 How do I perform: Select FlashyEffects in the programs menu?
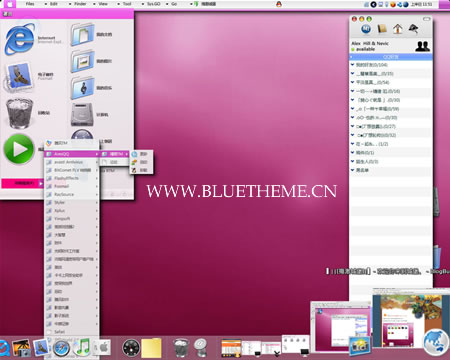[x=66, y=178]
